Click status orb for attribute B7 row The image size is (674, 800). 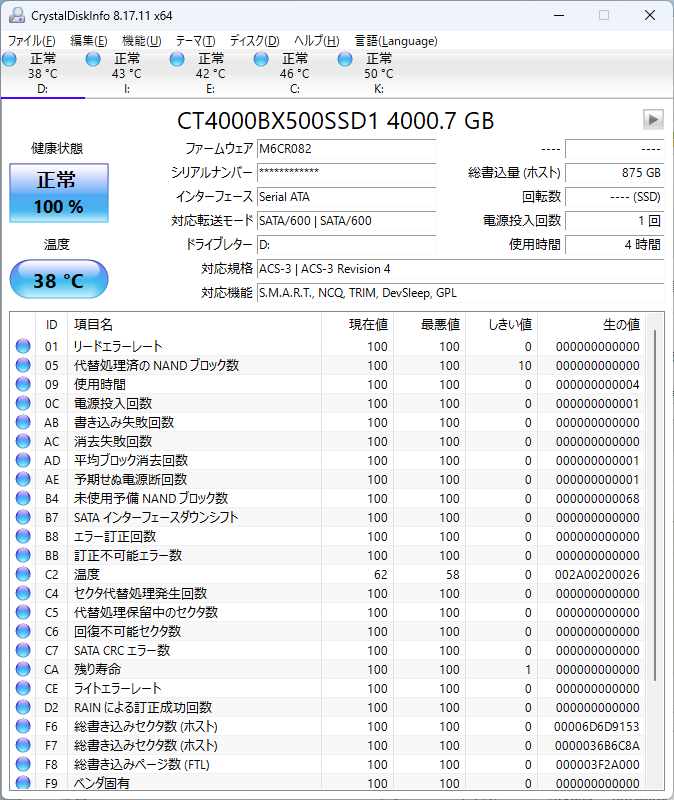click(x=23, y=517)
